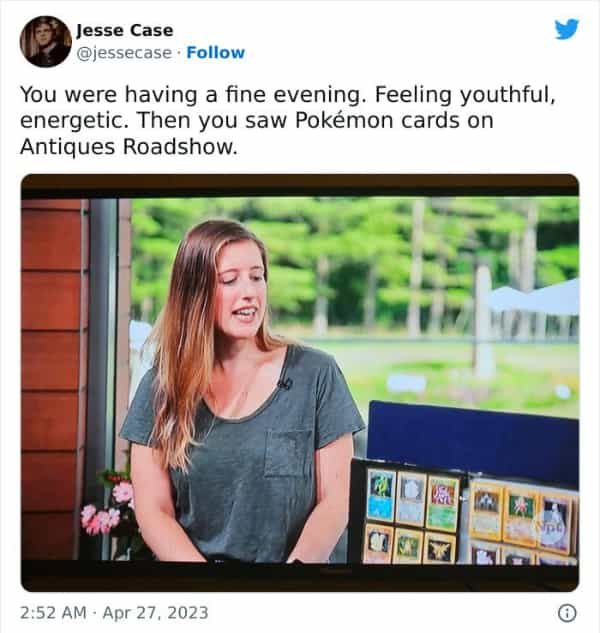Click the Twitter bird logo
Screen dimensions: 600x633
coord(566,29)
